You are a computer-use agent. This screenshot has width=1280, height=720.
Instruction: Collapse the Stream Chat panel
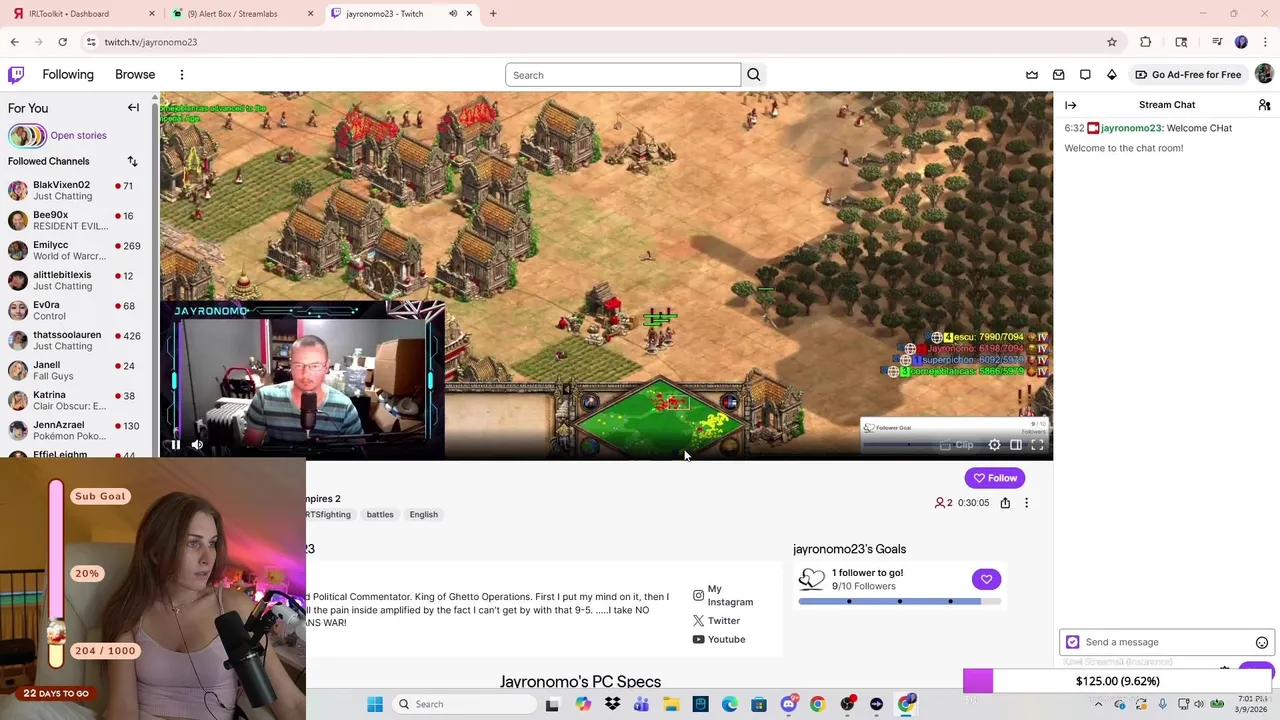coord(1071,105)
